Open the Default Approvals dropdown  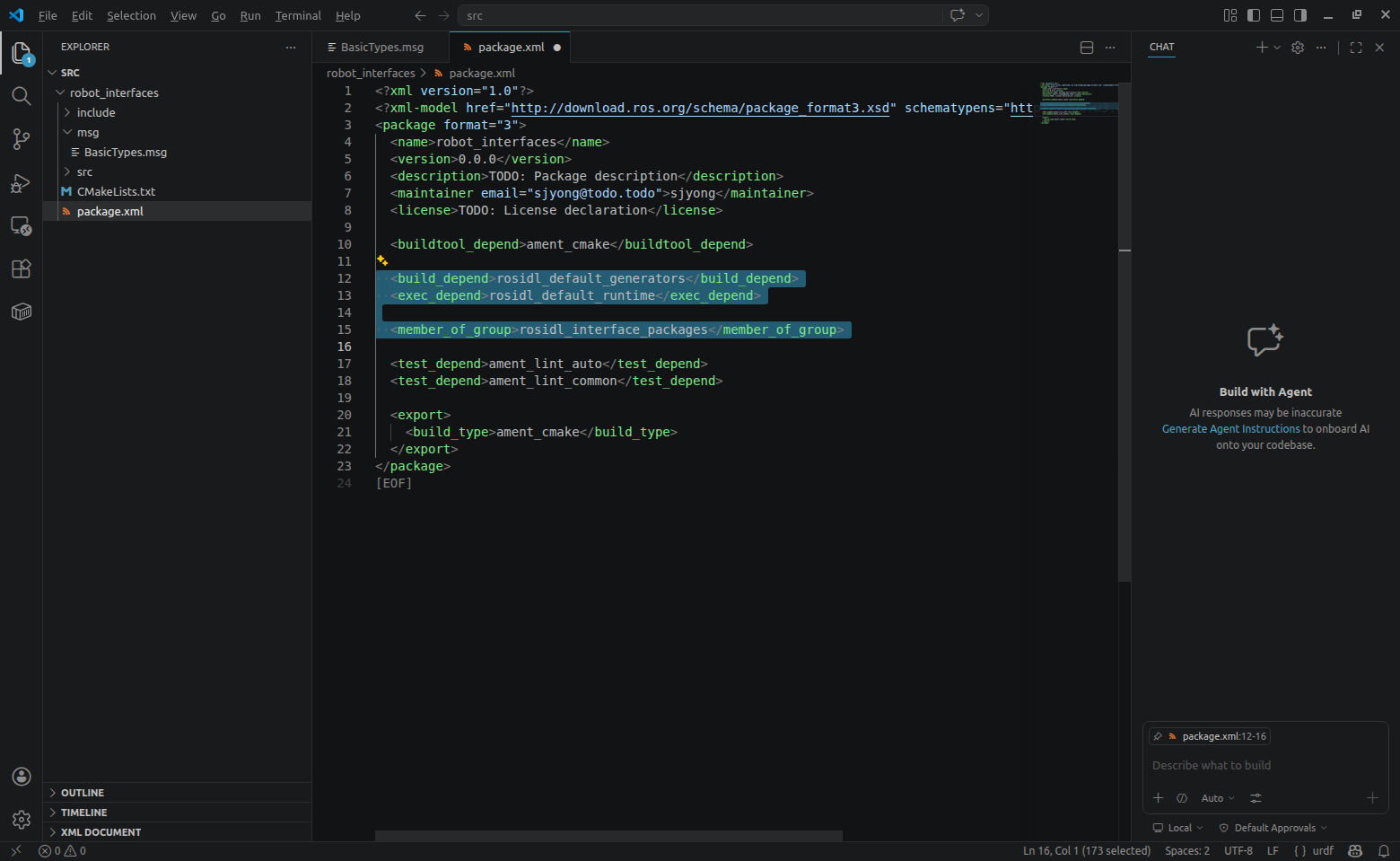tap(1273, 828)
